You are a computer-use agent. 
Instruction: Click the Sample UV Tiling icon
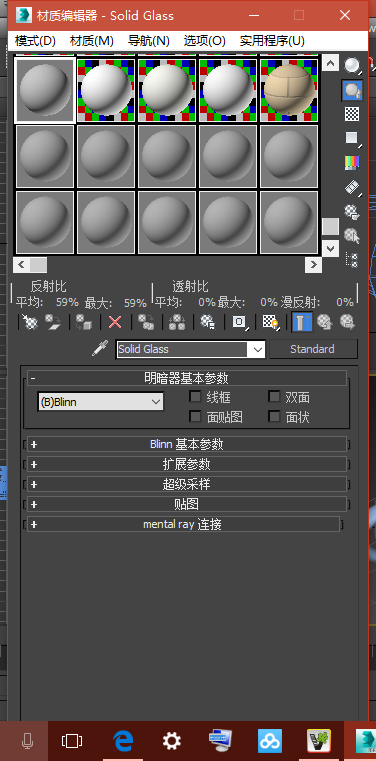click(352, 138)
